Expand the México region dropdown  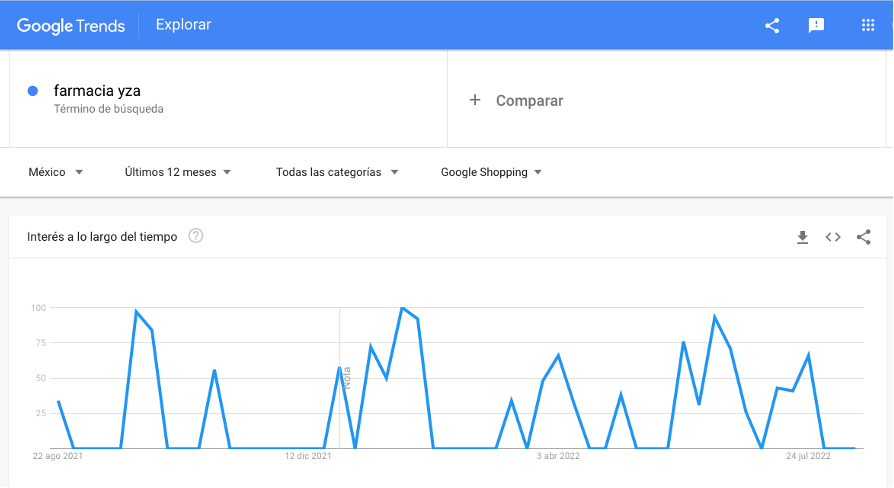pos(56,172)
